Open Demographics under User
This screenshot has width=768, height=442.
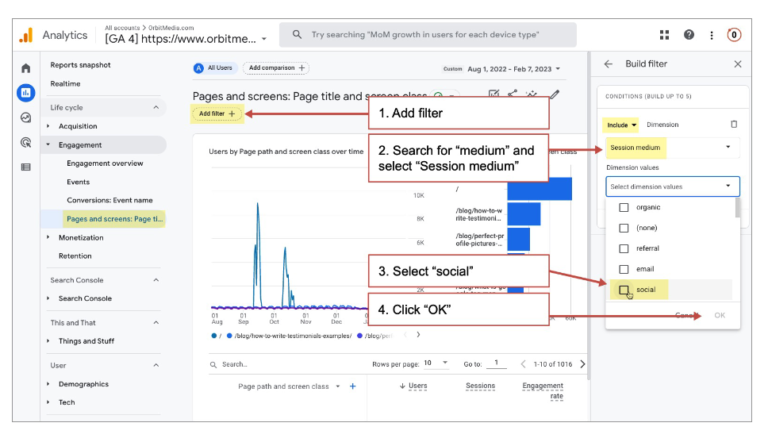click(83, 384)
